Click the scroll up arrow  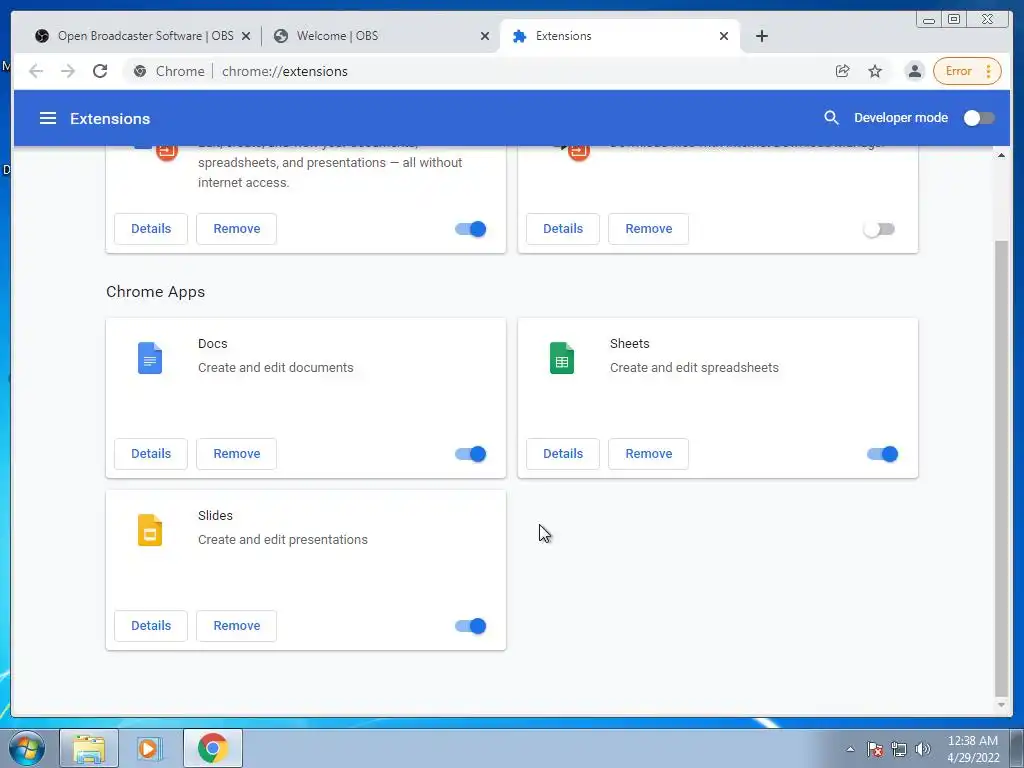pos(1001,155)
